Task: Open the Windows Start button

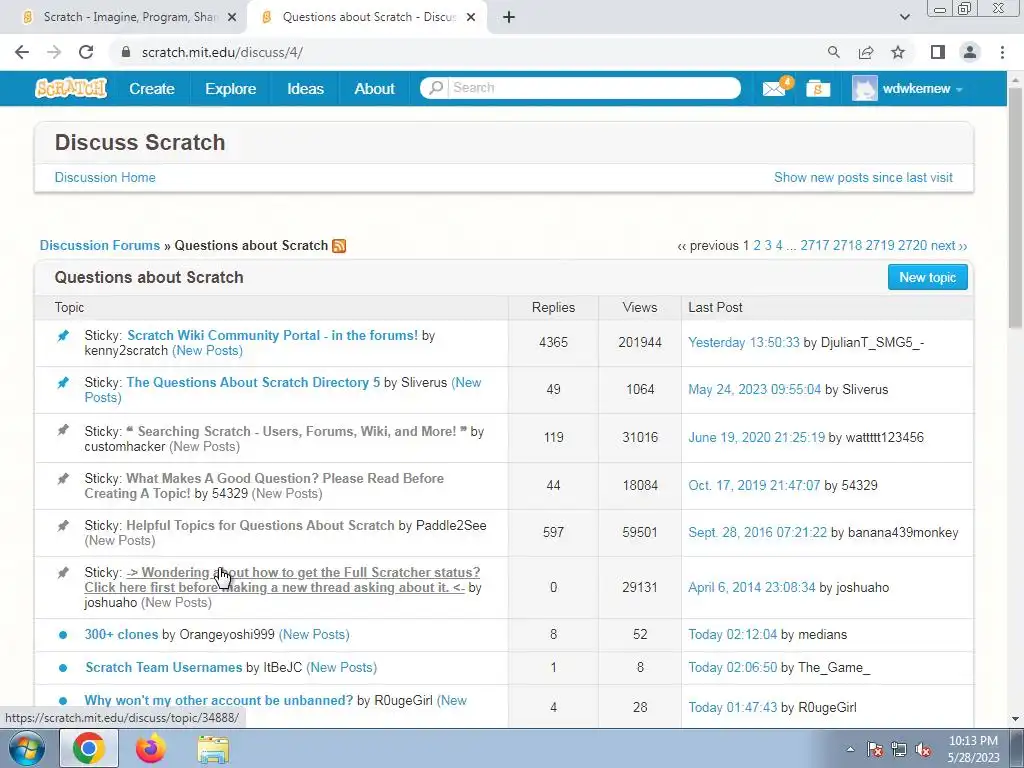Action: pyautogui.click(x=26, y=748)
